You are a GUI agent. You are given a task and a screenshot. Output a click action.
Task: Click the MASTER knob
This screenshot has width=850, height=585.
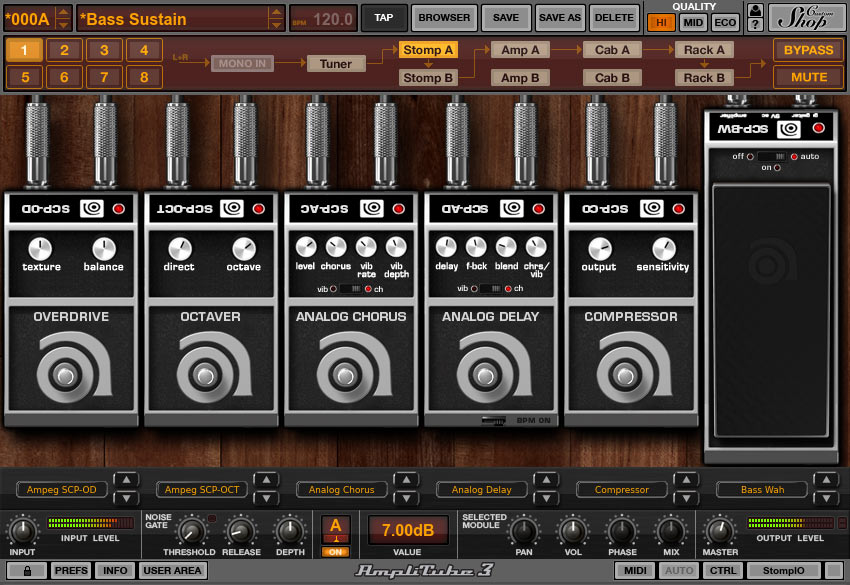[720, 531]
